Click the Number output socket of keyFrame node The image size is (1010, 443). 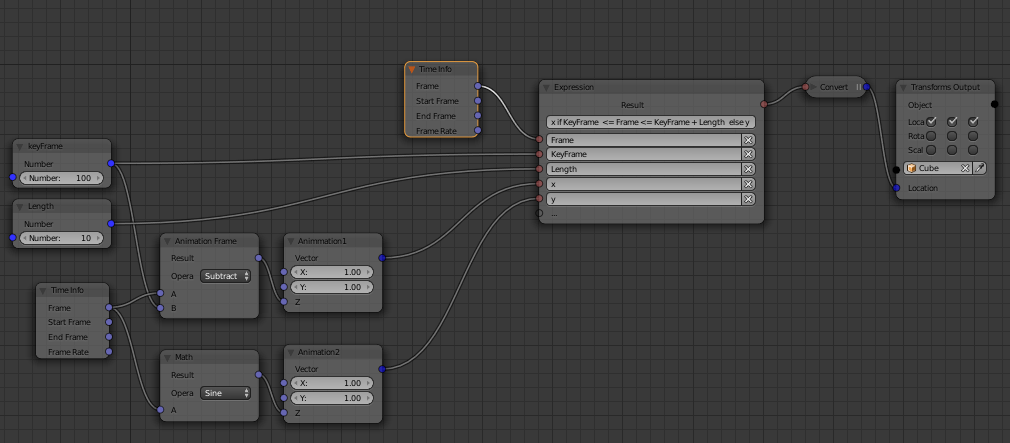pyautogui.click(x=111, y=164)
